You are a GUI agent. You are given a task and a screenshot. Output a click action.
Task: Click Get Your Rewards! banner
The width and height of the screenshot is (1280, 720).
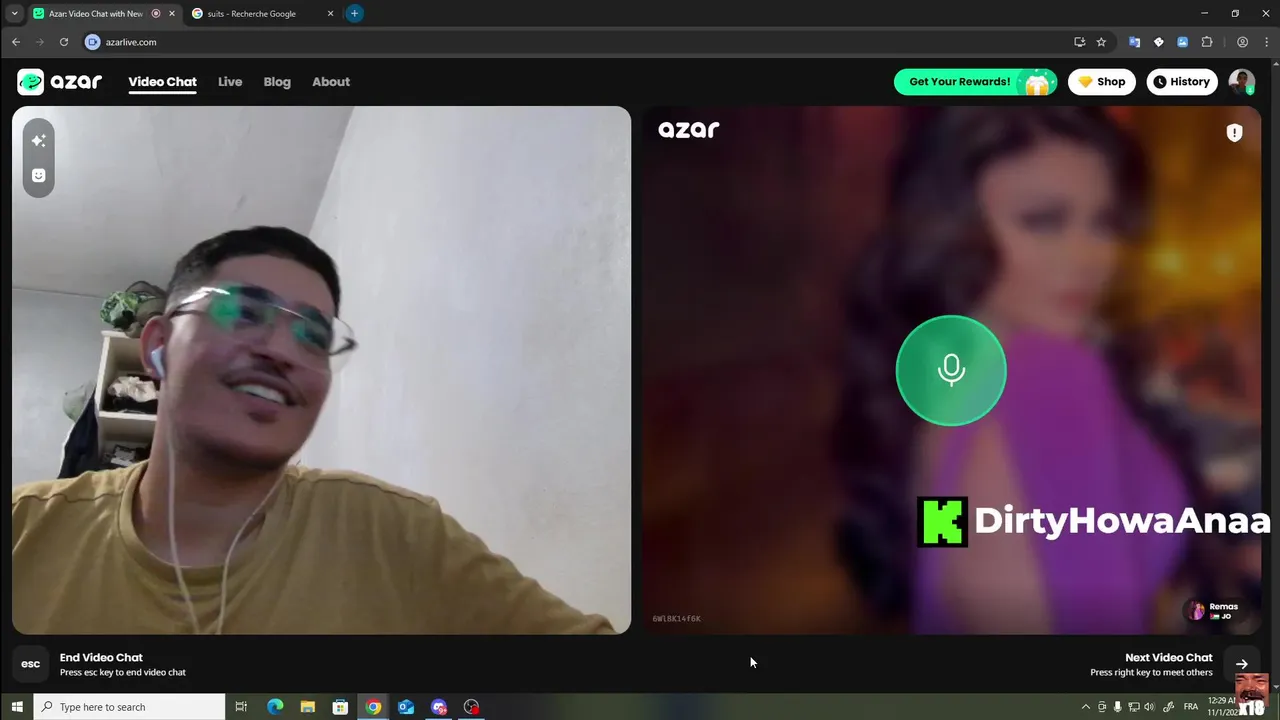click(975, 82)
